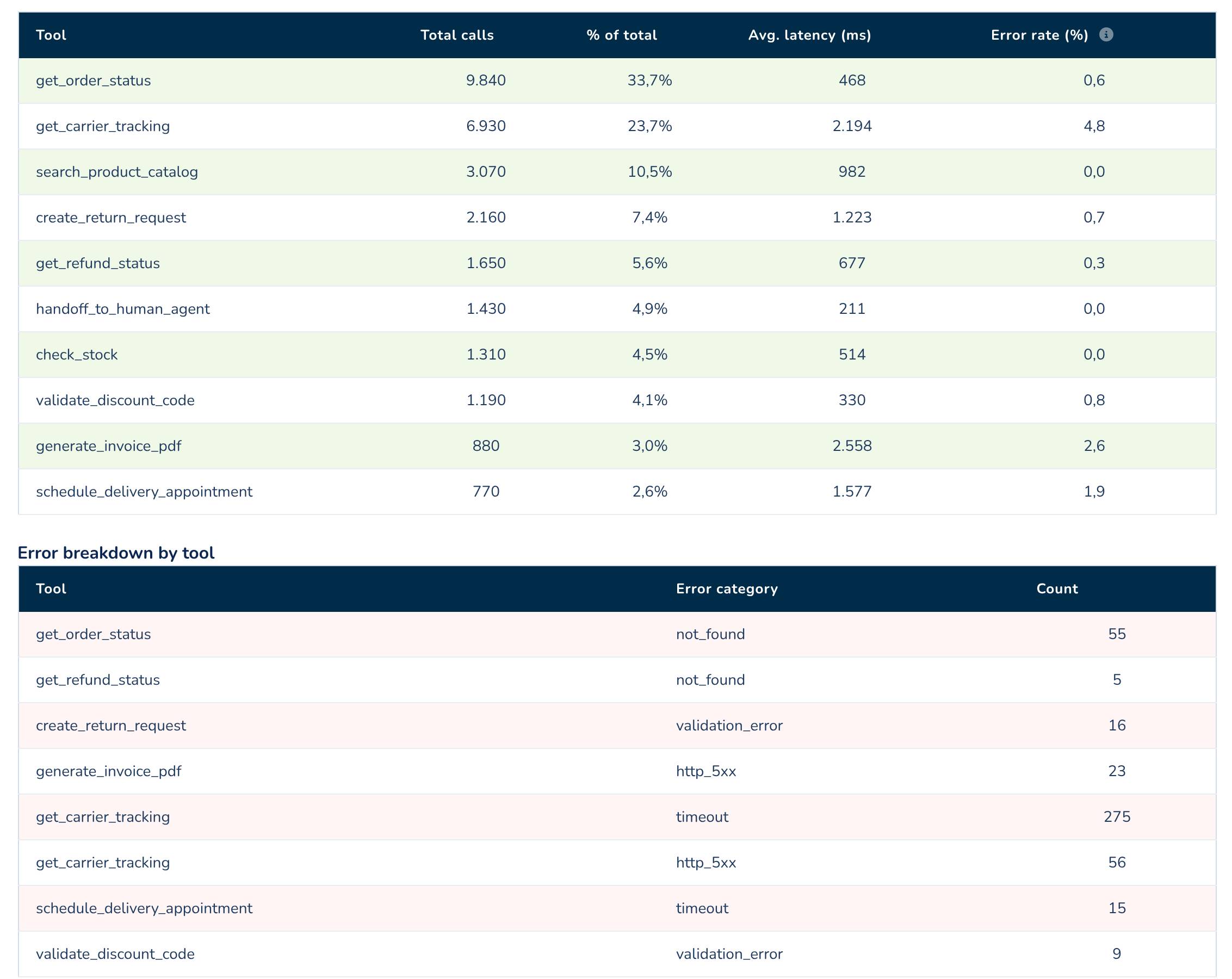The image size is (1232, 979).
Task: Select get_order_status in the top table
Action: click(93, 80)
